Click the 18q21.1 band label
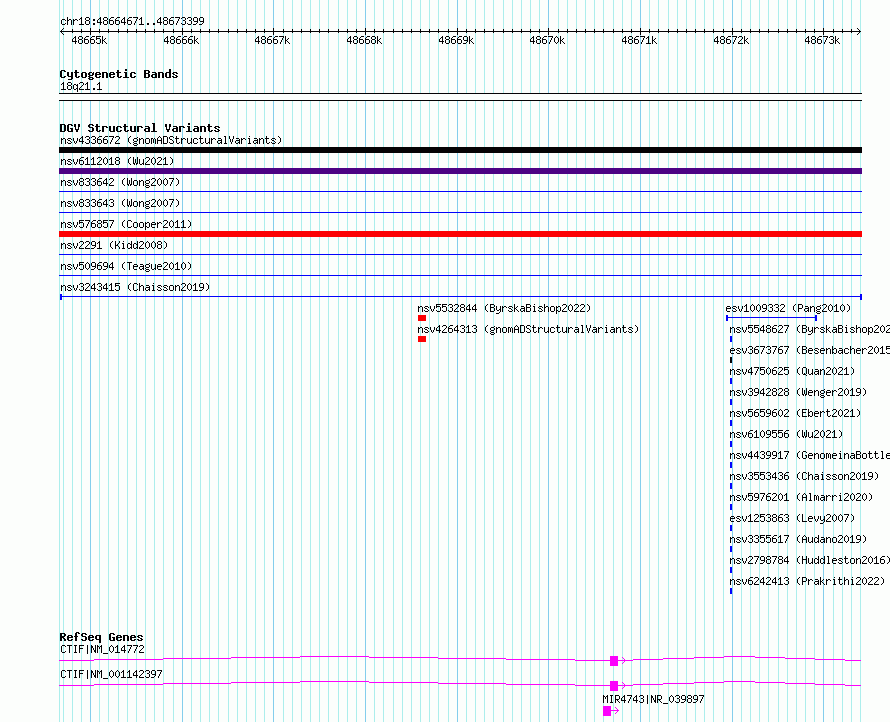This screenshot has width=890, height=722. [x=81, y=86]
